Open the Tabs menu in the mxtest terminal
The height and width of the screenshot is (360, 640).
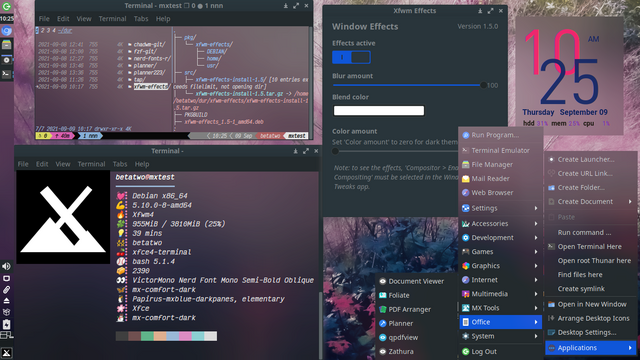click(141, 19)
